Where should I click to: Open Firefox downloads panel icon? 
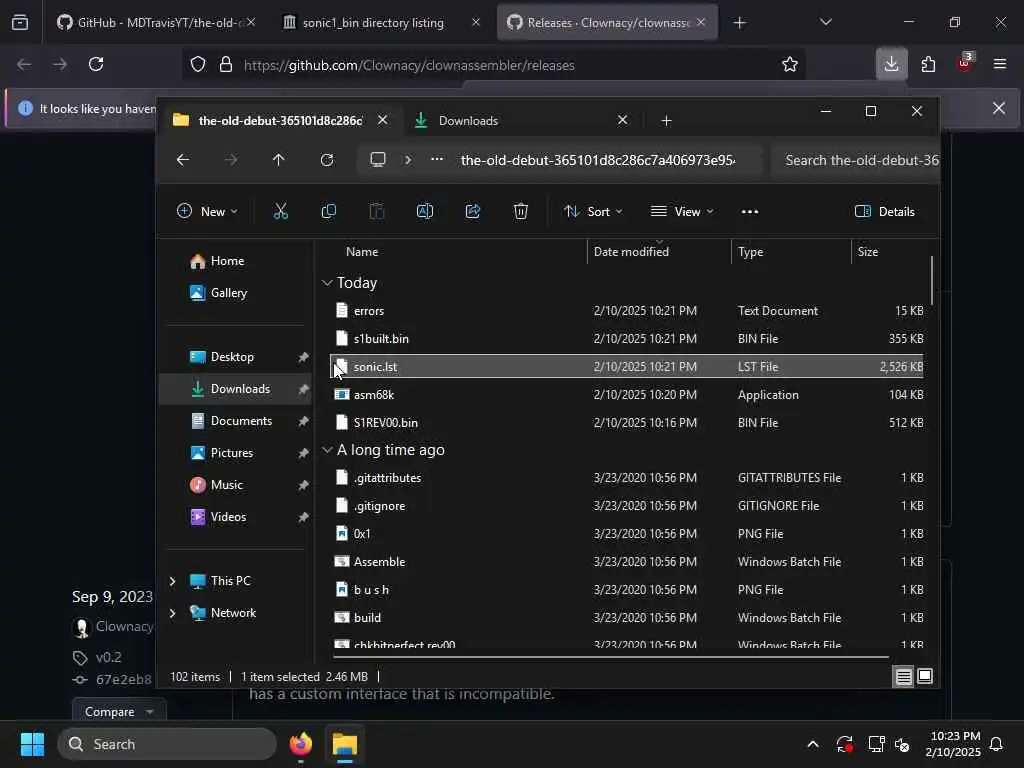pos(891,64)
